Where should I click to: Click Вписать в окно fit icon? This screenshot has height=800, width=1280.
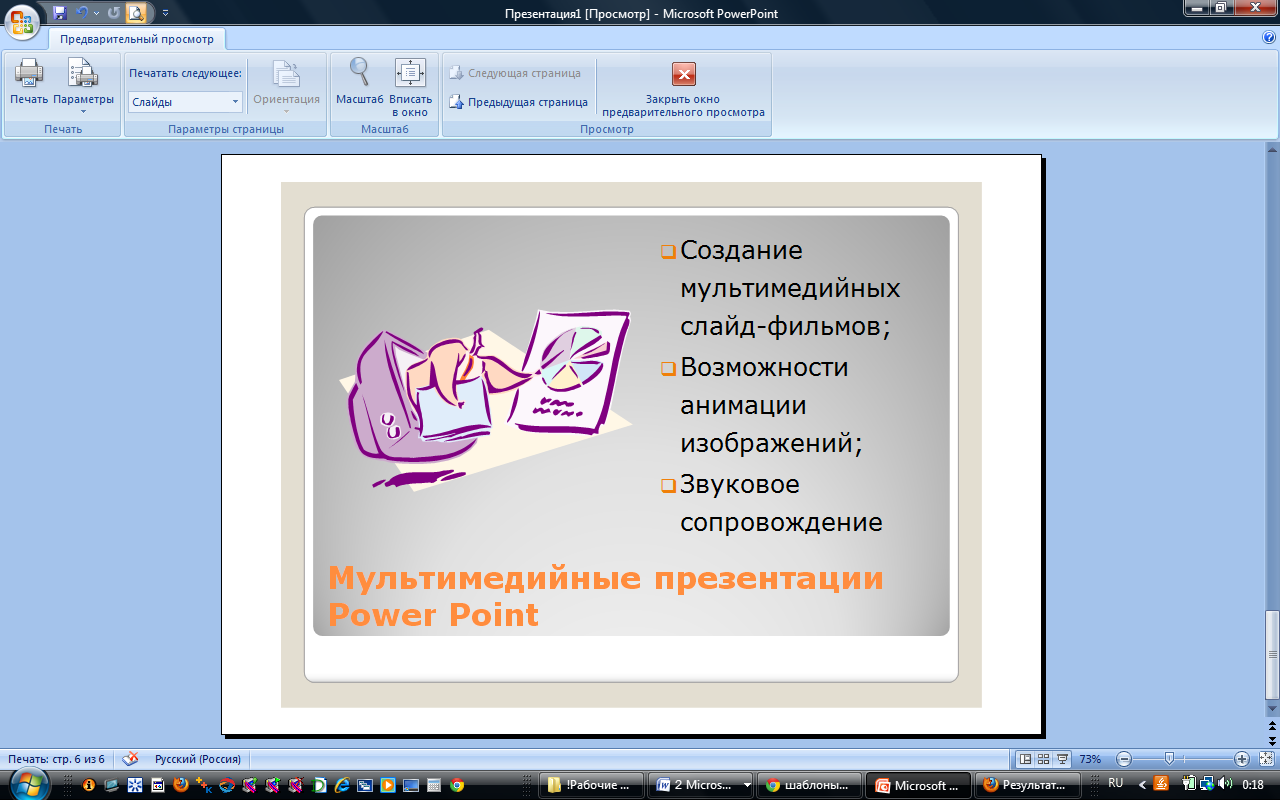(410, 73)
